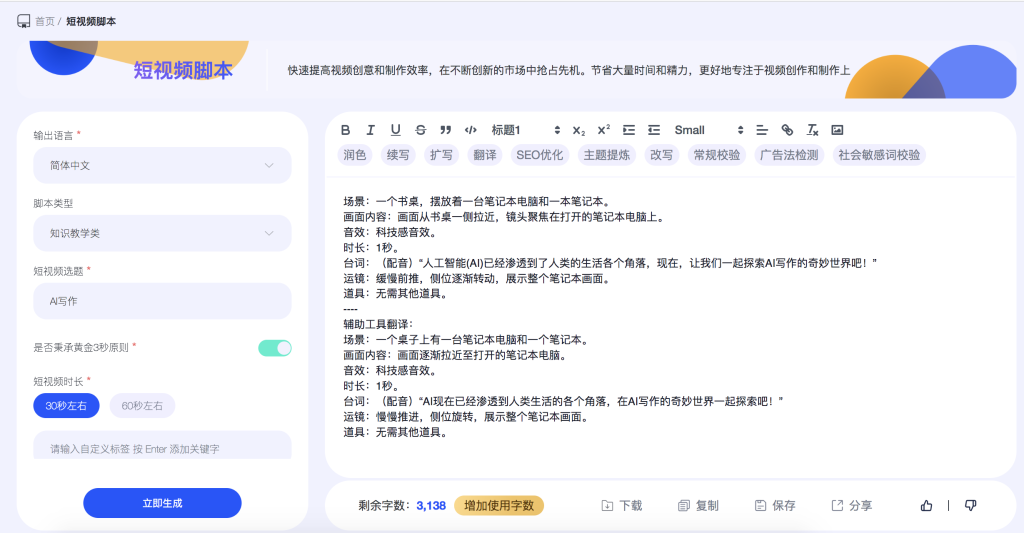Apply bold formatting in editor toolbar
The width and height of the screenshot is (1024, 533).
coord(346,130)
